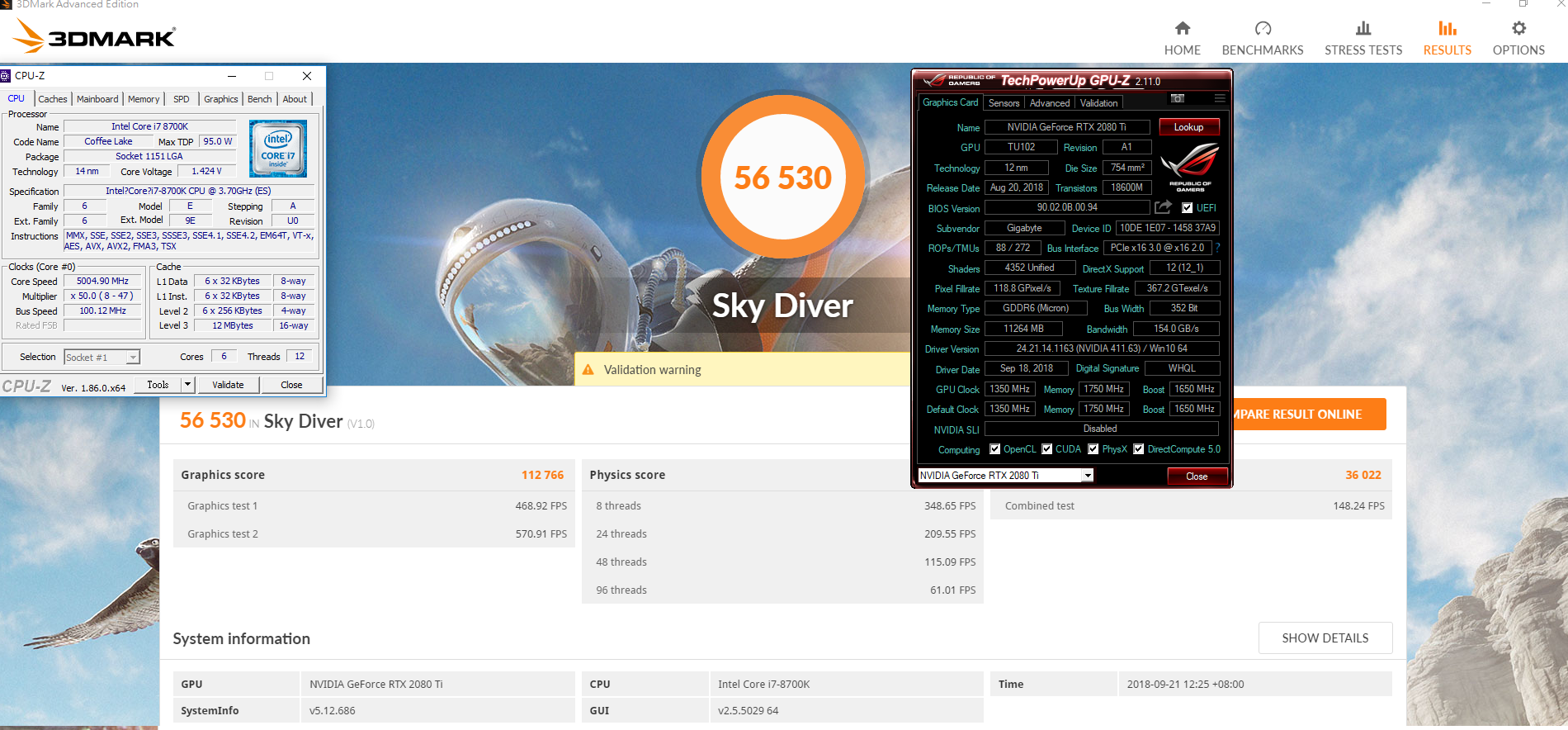
Task: Click the 3DMark logo
Action: (x=94, y=36)
